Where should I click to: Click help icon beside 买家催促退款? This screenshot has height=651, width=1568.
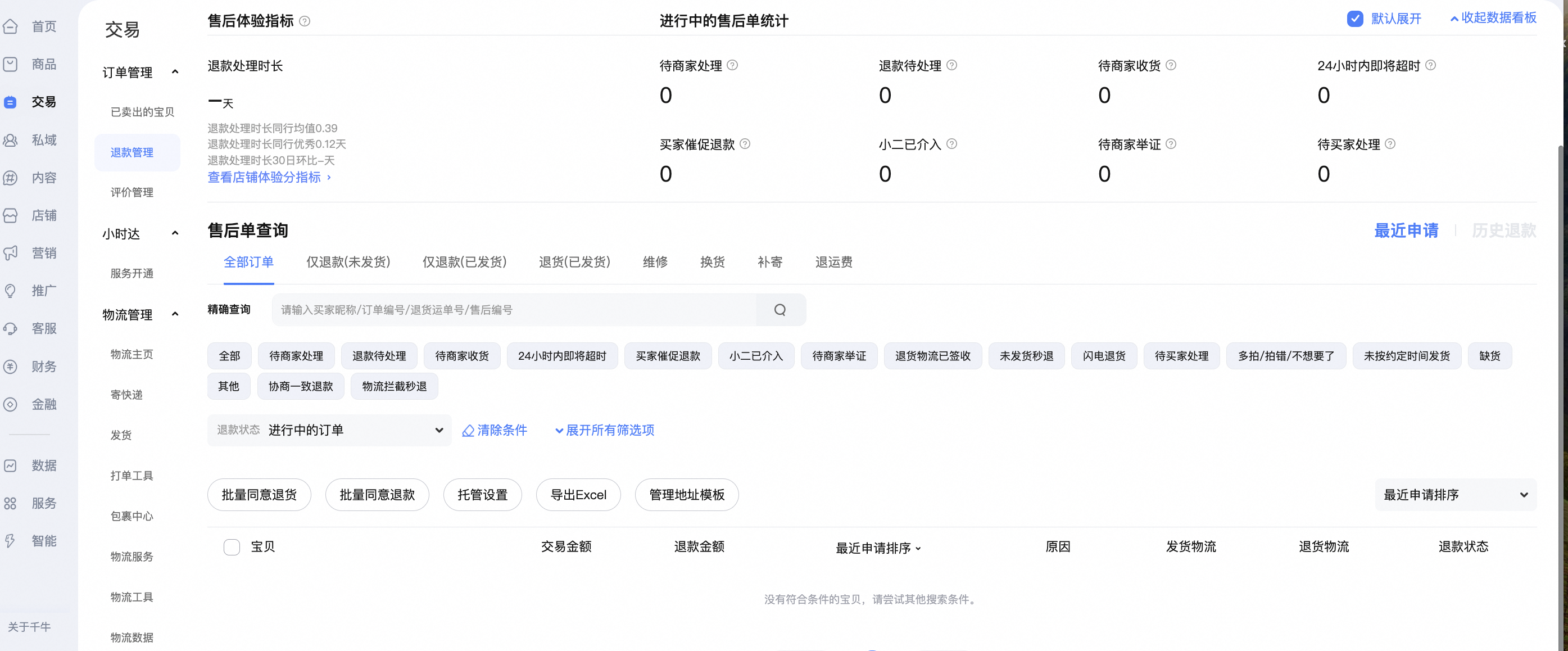745,144
